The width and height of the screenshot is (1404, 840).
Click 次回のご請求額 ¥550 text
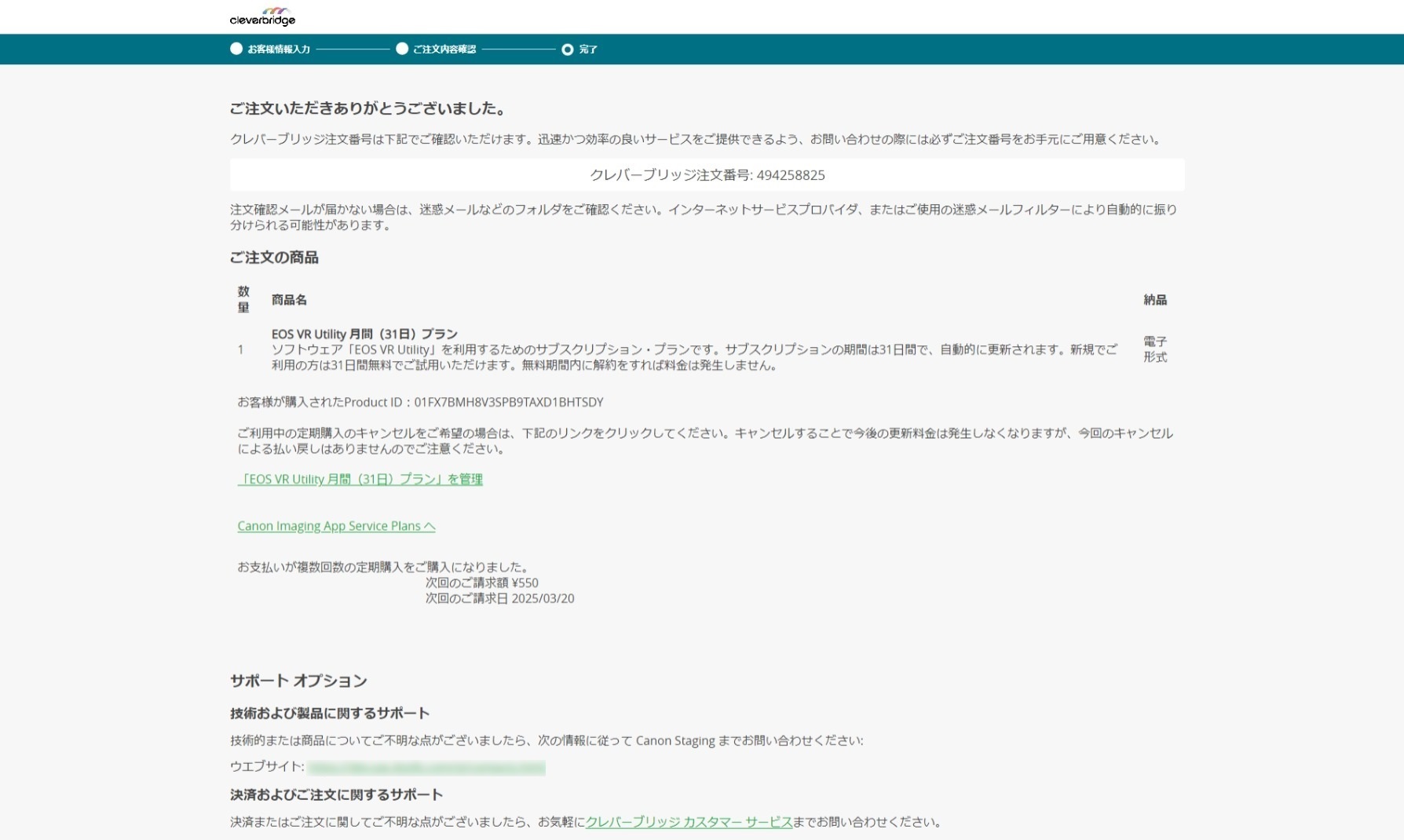pyautogui.click(x=482, y=583)
